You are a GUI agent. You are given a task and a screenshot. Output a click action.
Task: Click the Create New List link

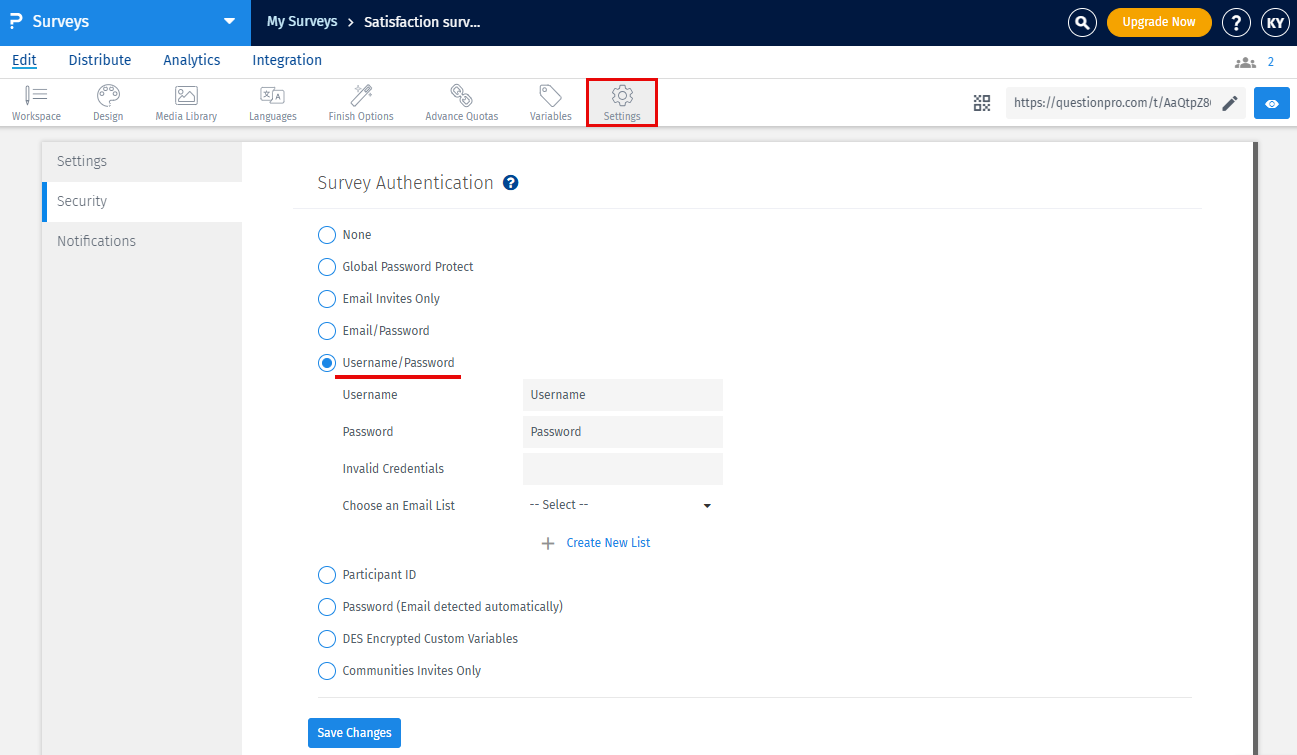pos(608,542)
